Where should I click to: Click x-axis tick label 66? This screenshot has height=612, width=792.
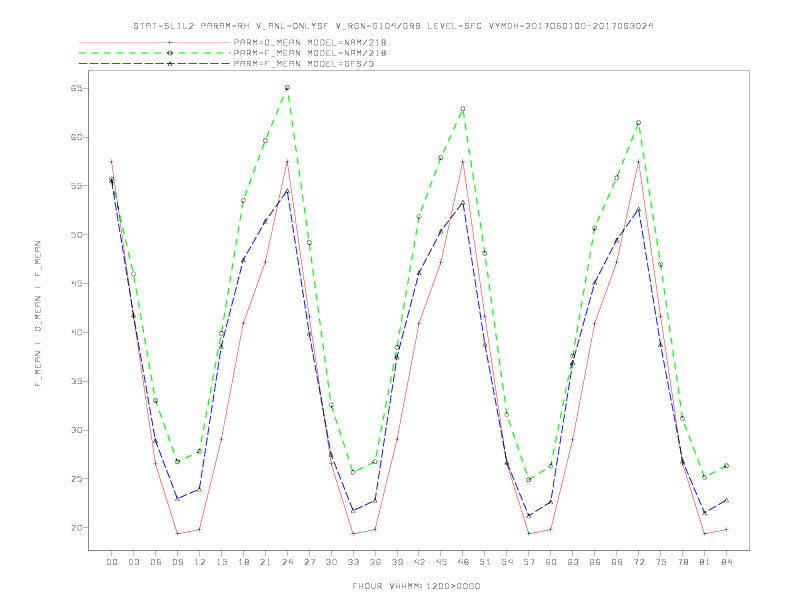(x=595, y=562)
